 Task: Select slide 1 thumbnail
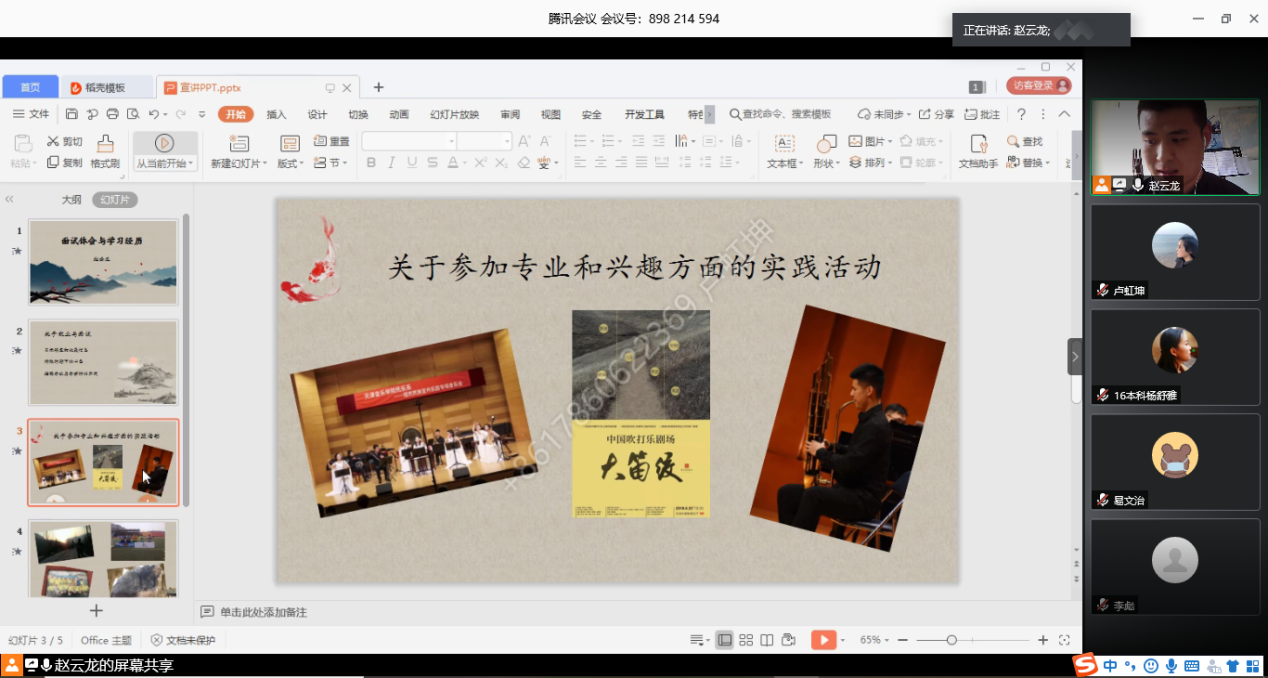click(x=103, y=262)
